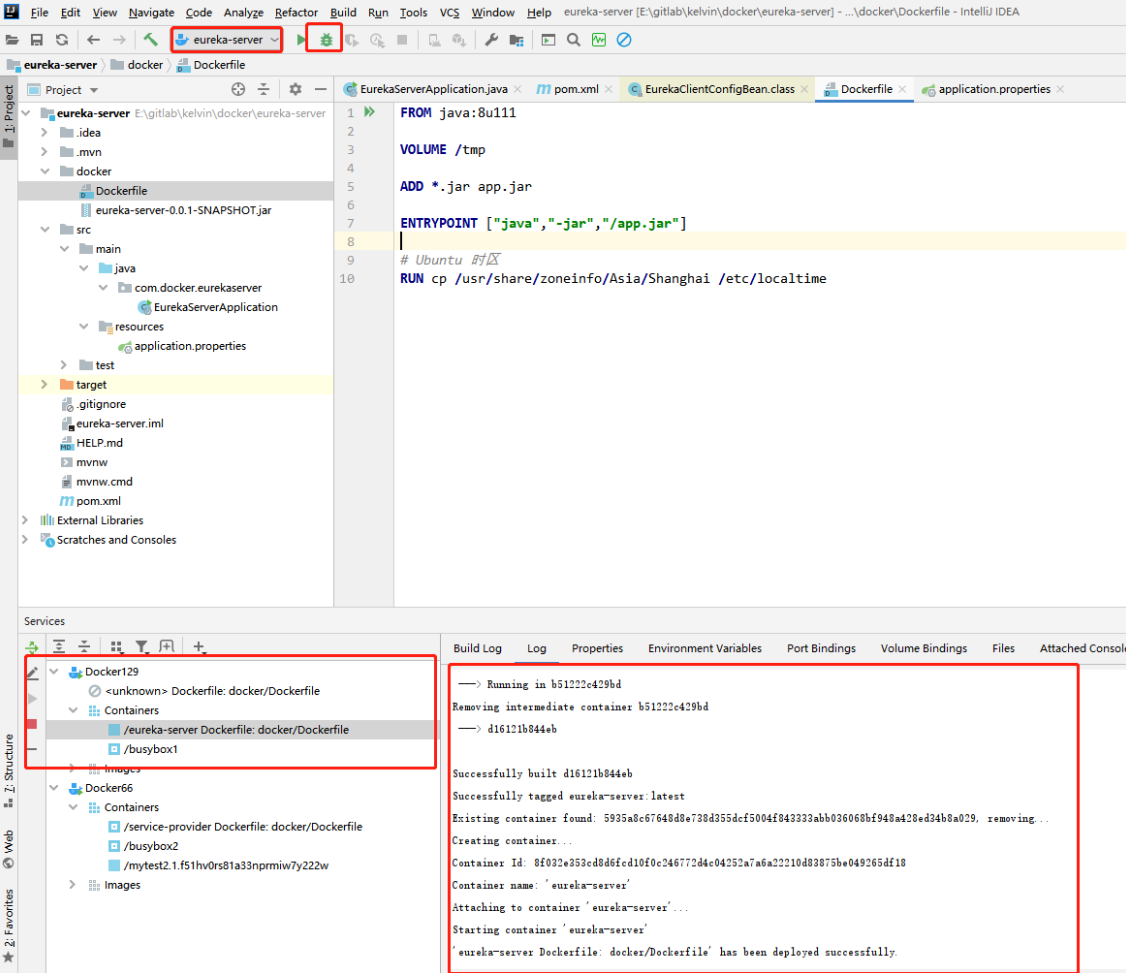Expand all services in Services toolbar

click(x=59, y=646)
